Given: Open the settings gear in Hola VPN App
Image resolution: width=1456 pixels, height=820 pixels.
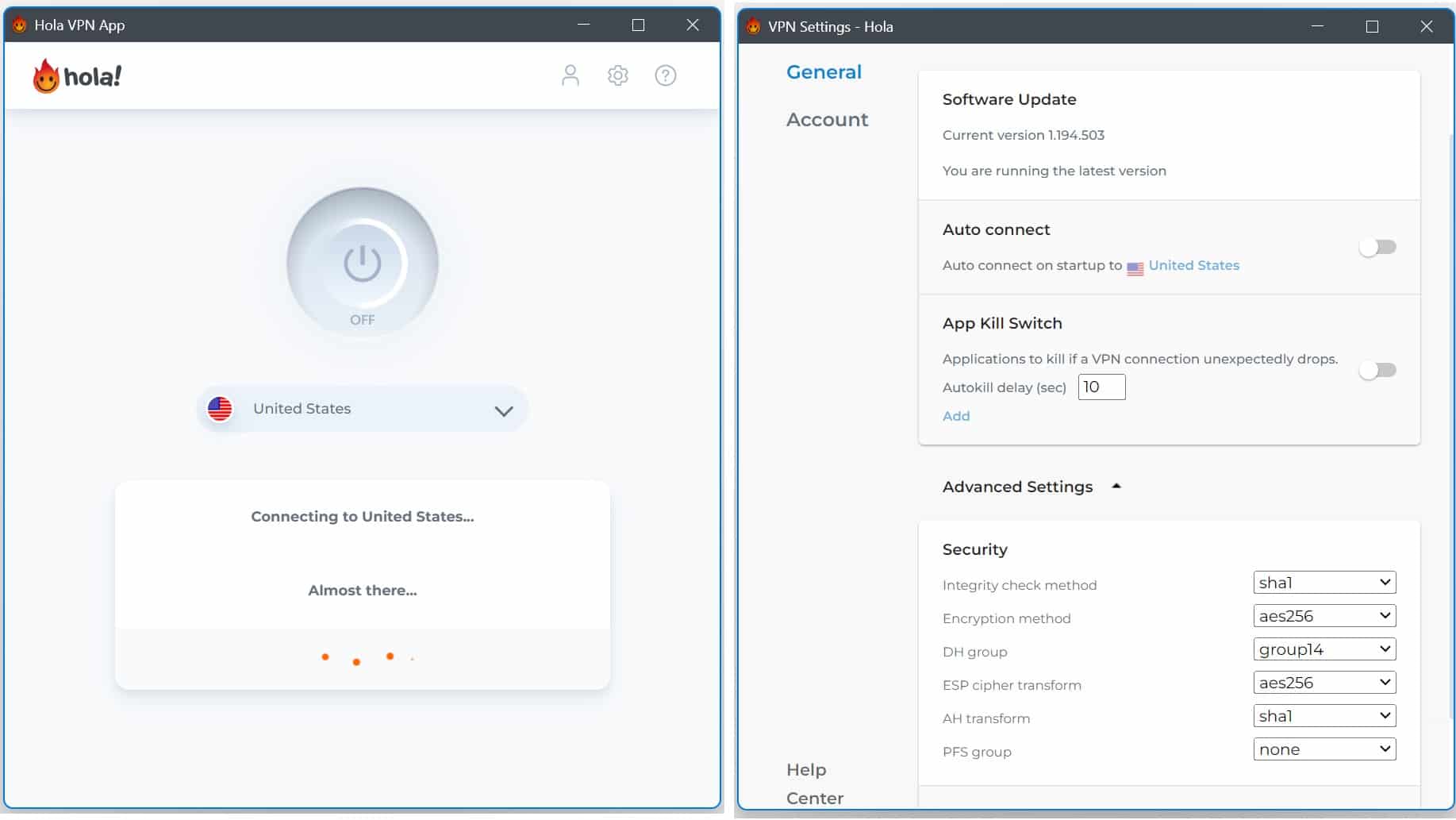Looking at the screenshot, I should 617,75.
